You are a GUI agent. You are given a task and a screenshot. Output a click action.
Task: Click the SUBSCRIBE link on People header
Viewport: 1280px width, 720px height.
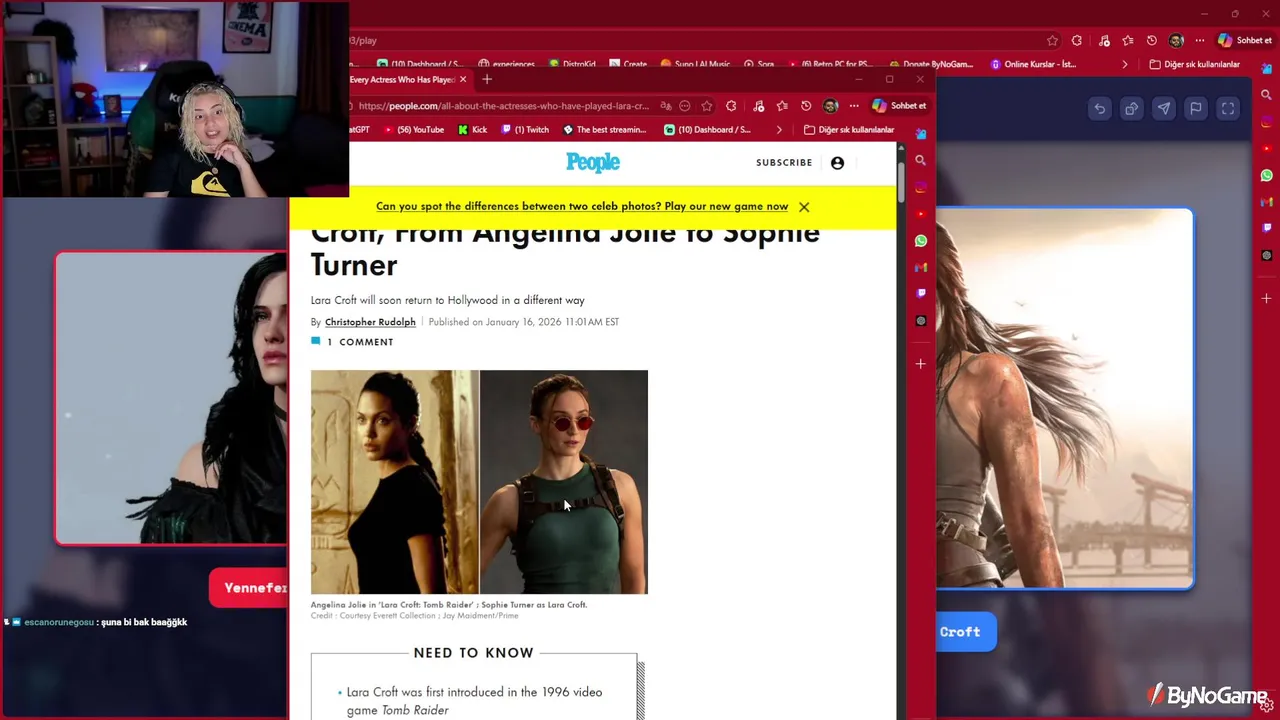784,163
